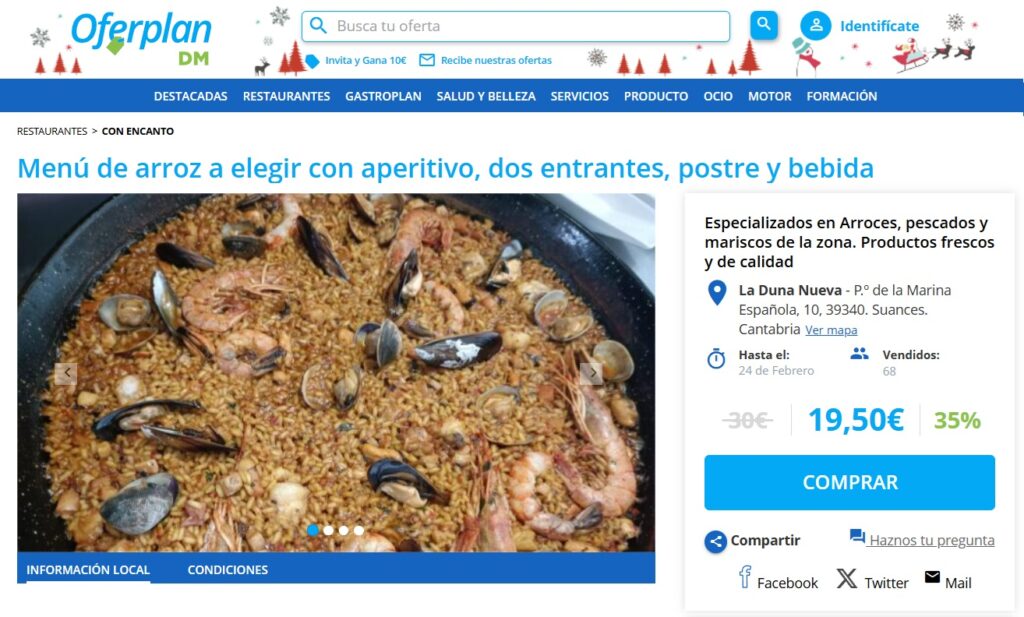Open the RESTAURANTES menu item

[x=286, y=96]
